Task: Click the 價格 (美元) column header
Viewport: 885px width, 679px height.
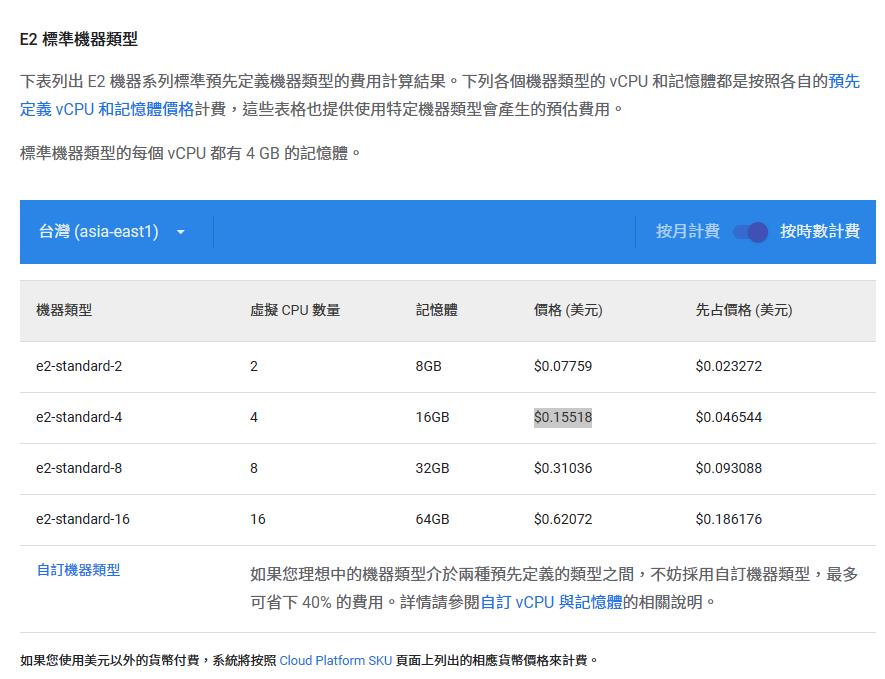Action: (x=568, y=310)
